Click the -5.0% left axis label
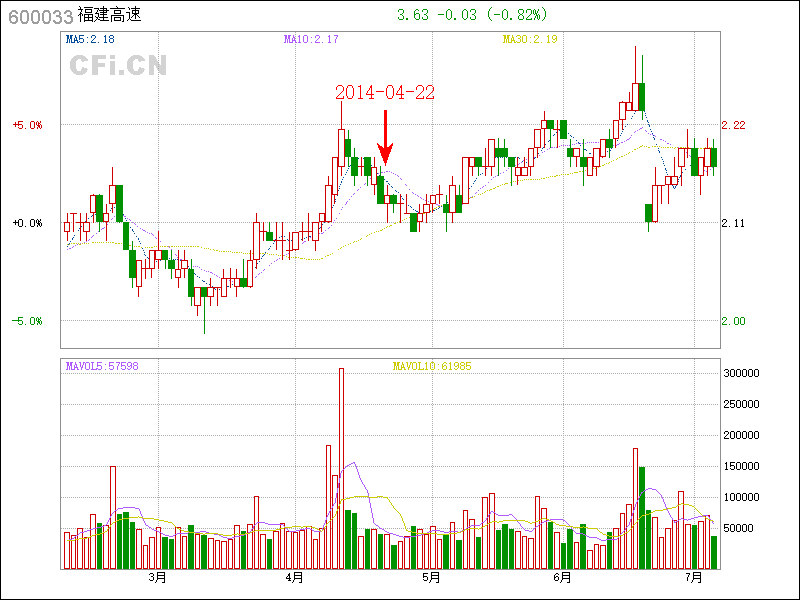The width and height of the screenshot is (800, 600). point(27,321)
